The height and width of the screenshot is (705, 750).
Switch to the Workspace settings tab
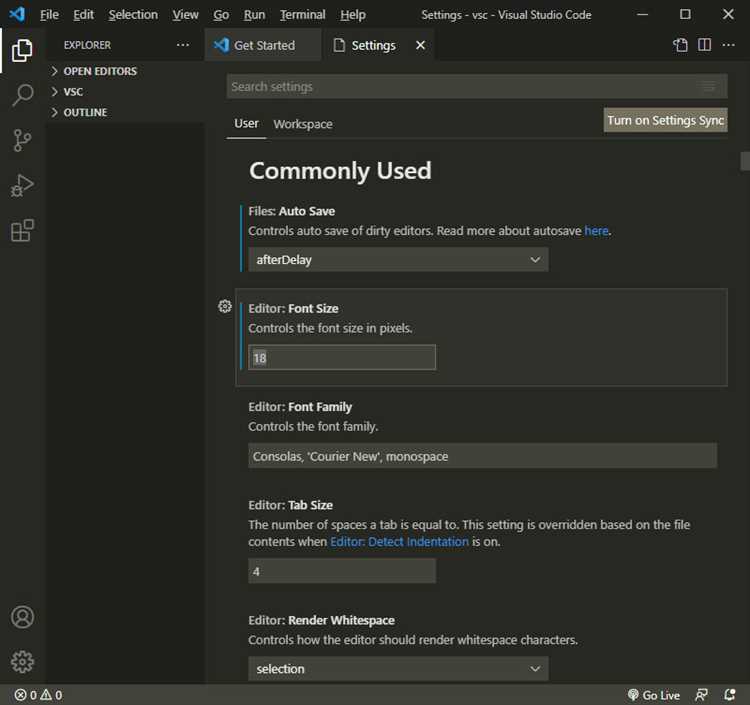pos(303,124)
